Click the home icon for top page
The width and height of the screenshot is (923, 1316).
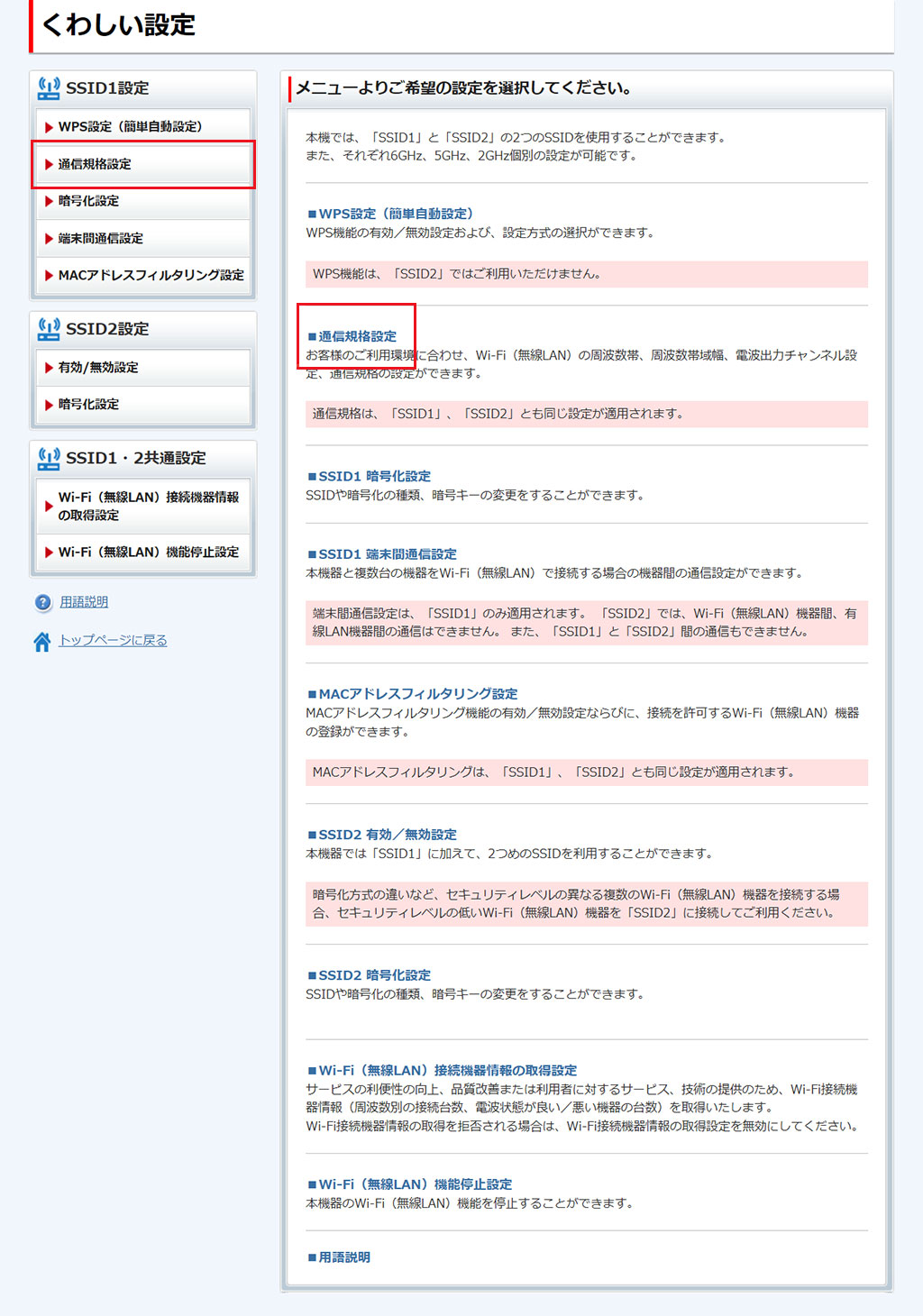click(x=42, y=642)
